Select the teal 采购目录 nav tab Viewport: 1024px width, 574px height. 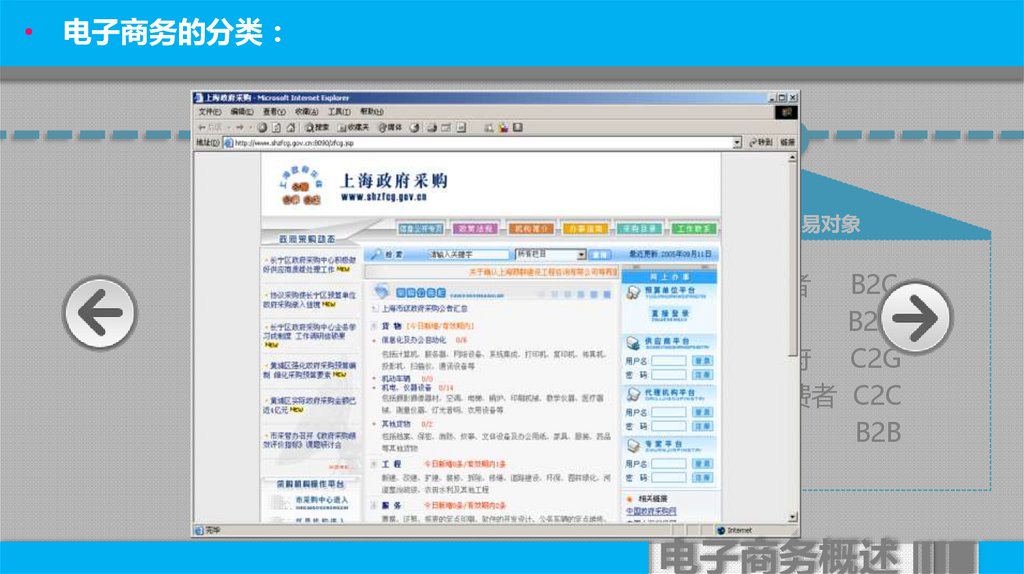point(639,229)
